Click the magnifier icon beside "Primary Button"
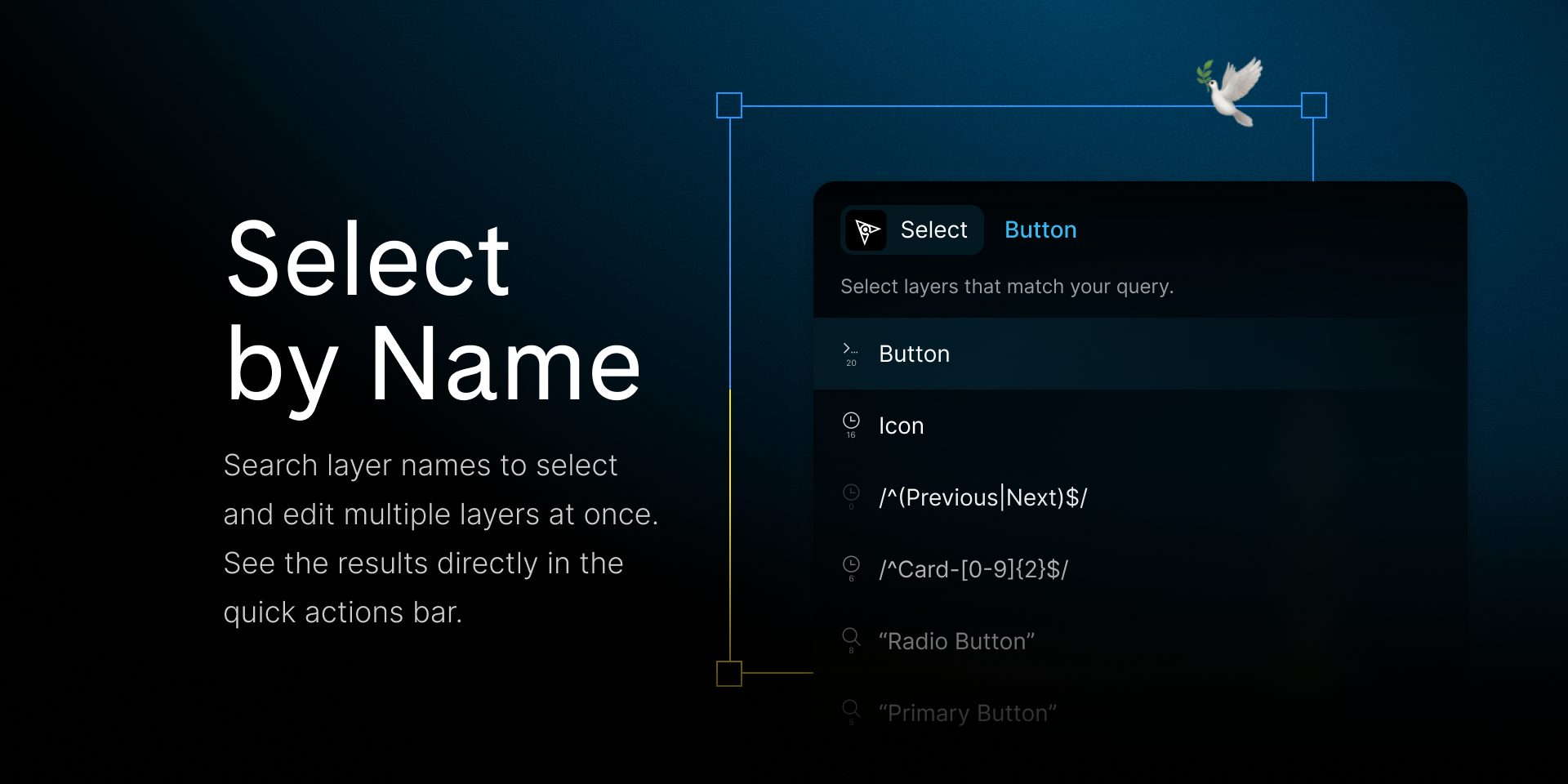Viewport: 1568px width, 784px height. click(x=851, y=708)
